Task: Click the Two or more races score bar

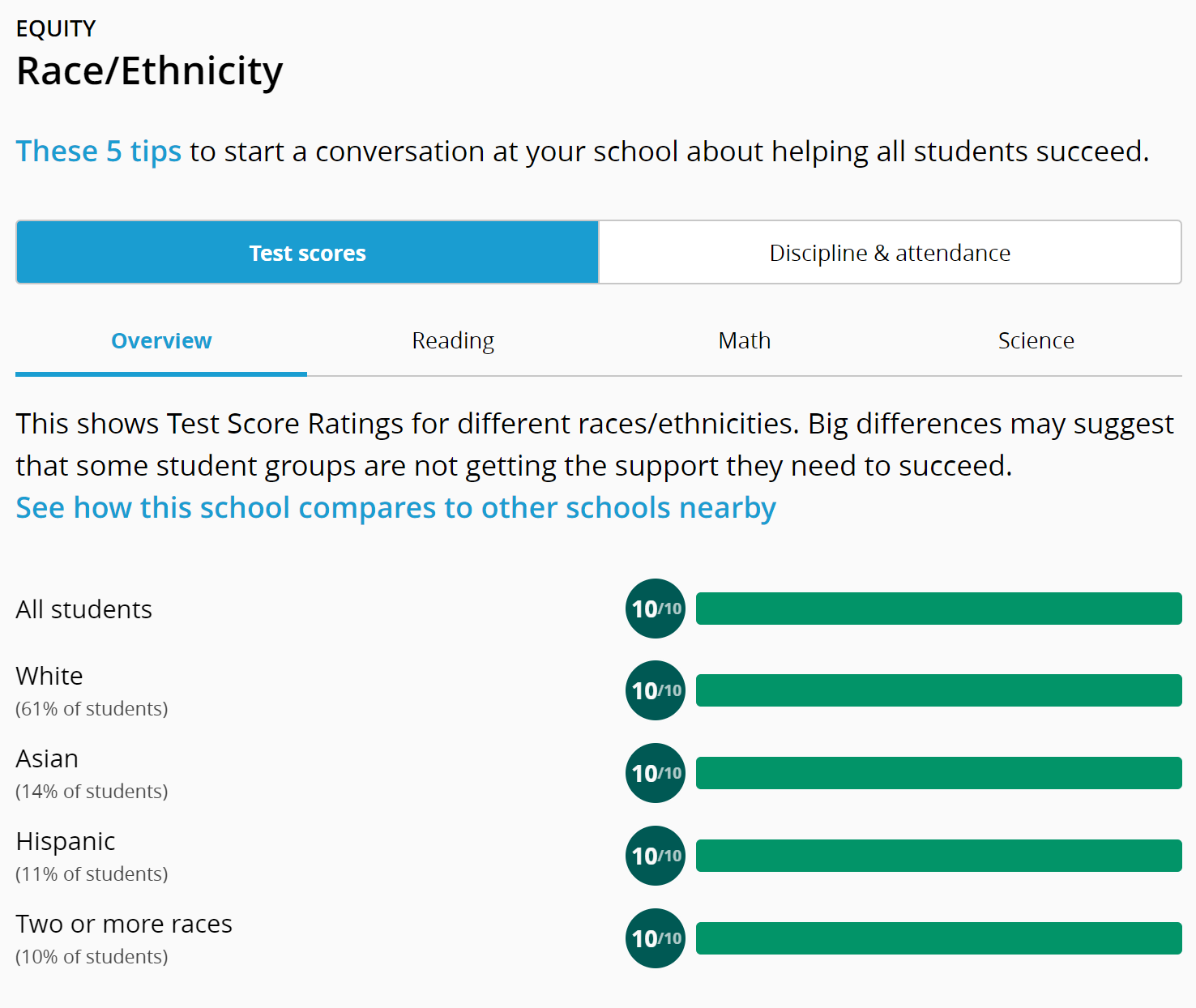Action: (x=938, y=938)
